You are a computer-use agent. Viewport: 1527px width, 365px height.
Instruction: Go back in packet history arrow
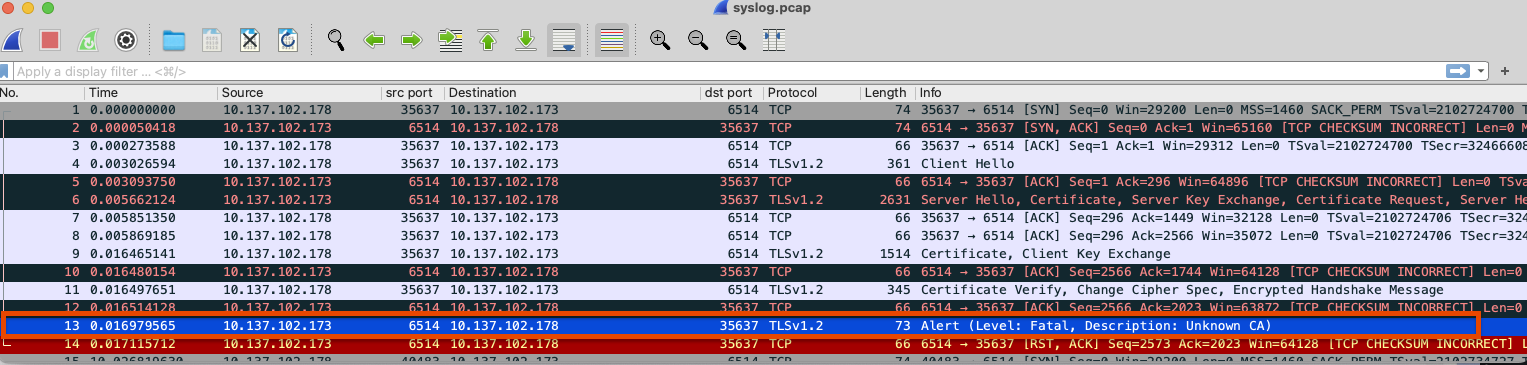pyautogui.click(x=374, y=40)
